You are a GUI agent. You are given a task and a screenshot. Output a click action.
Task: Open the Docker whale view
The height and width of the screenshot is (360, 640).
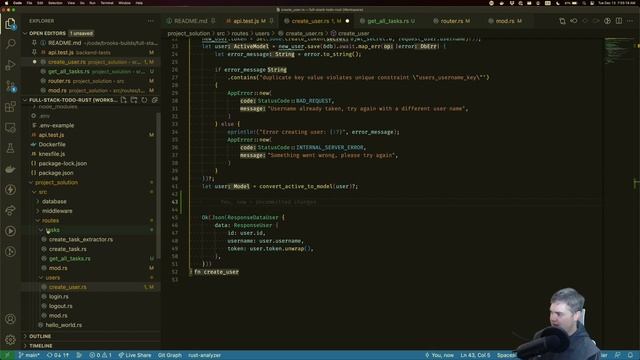point(10,169)
